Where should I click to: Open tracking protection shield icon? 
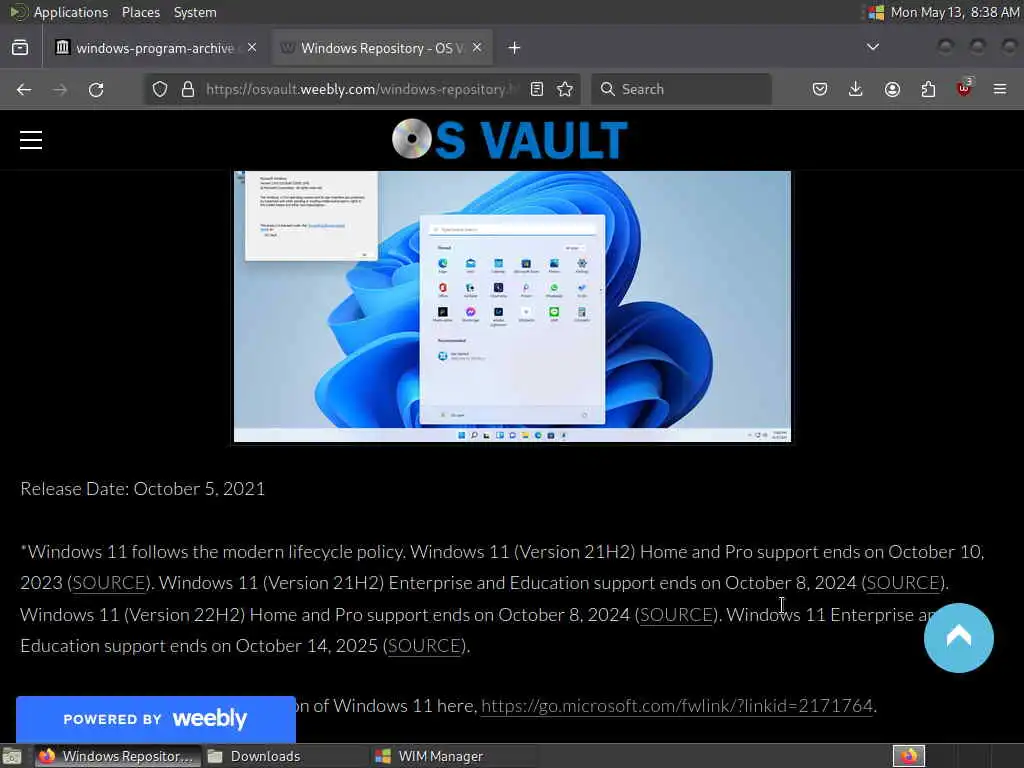pyautogui.click(x=160, y=89)
